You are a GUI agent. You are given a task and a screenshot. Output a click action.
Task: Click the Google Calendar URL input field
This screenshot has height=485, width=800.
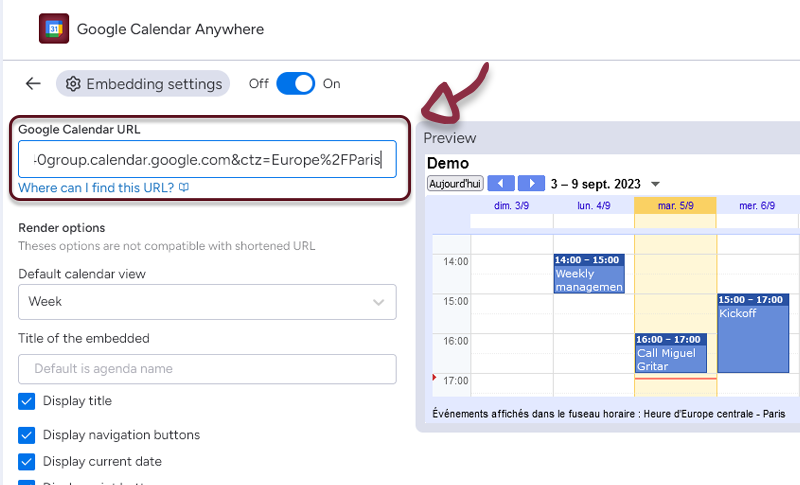click(x=207, y=159)
